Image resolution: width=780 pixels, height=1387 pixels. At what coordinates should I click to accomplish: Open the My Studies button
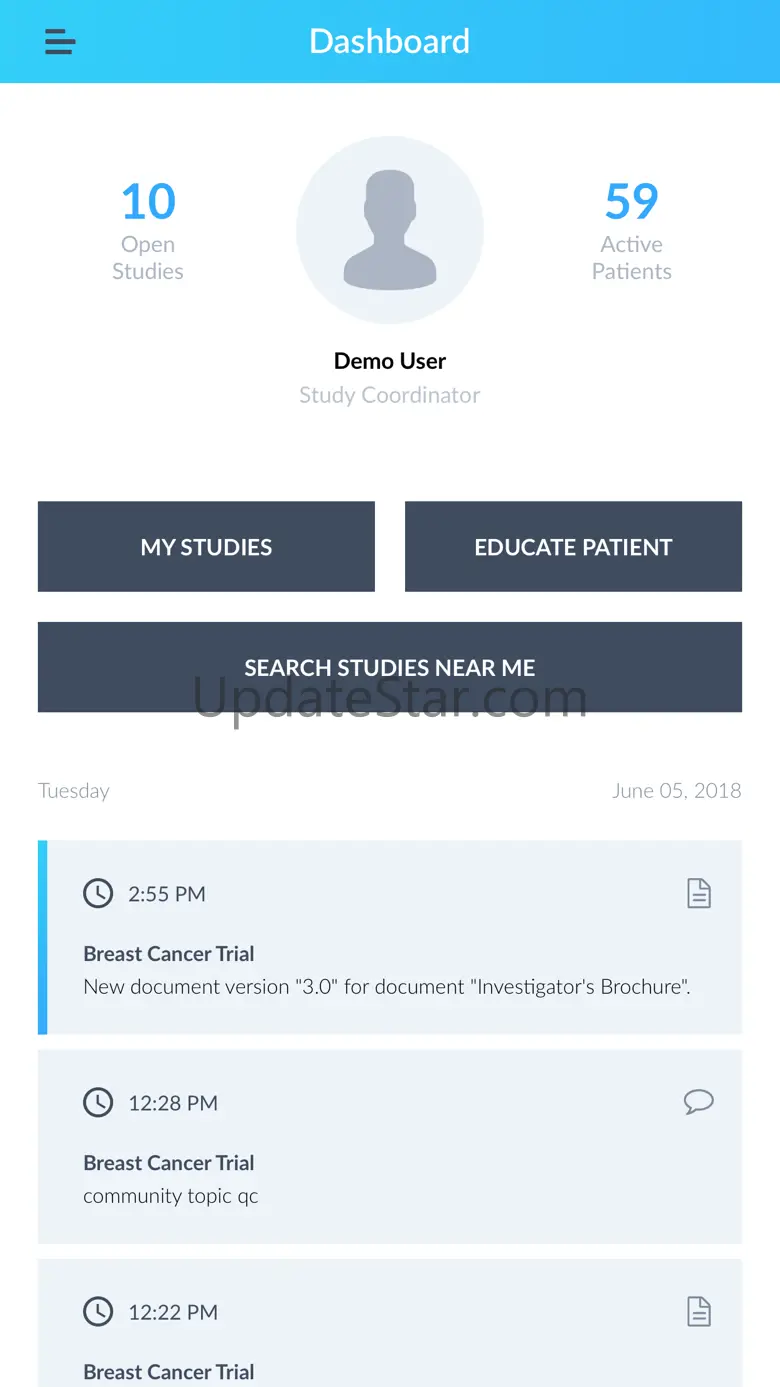(206, 547)
